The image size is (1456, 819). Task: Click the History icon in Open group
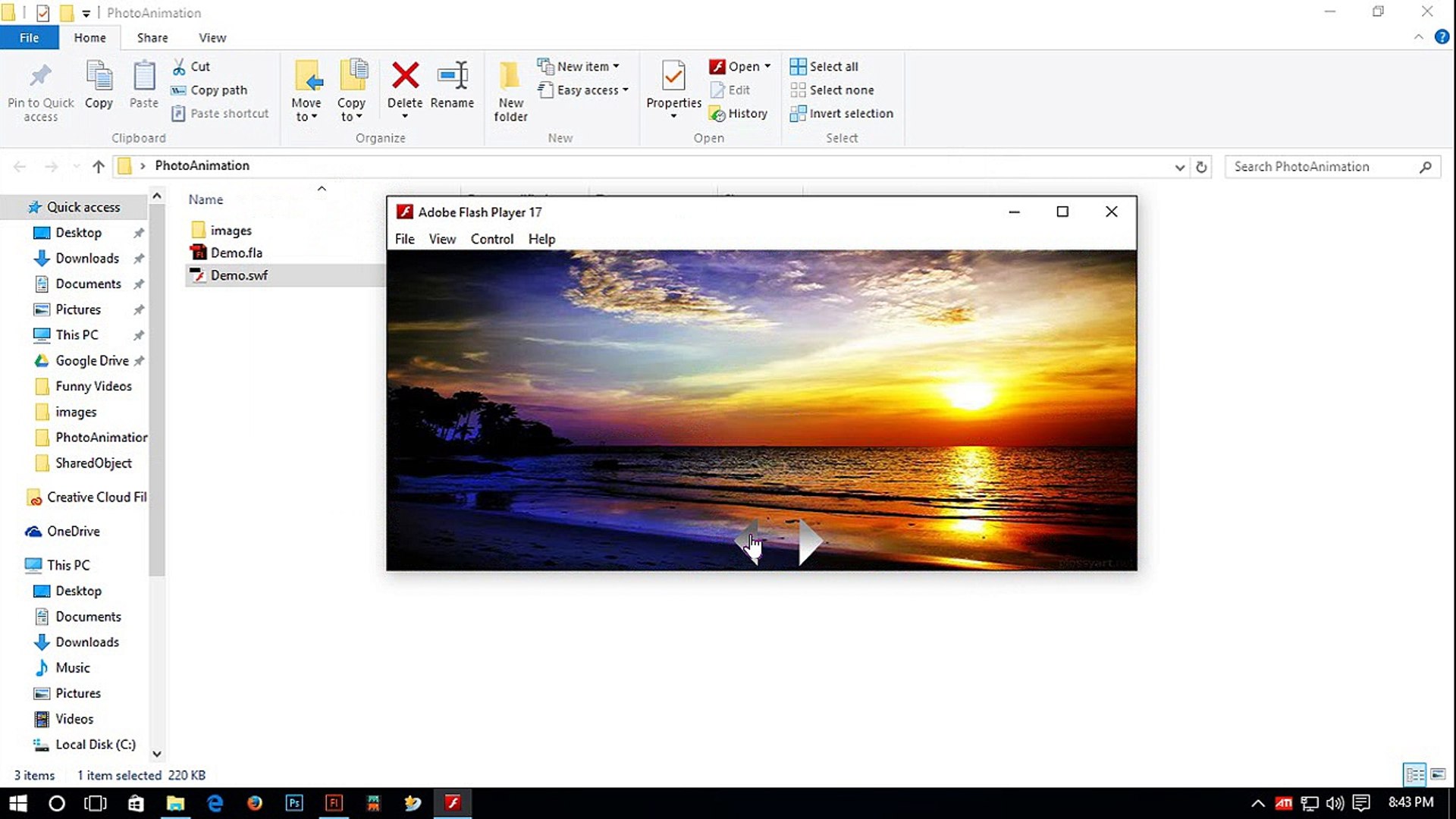717,114
